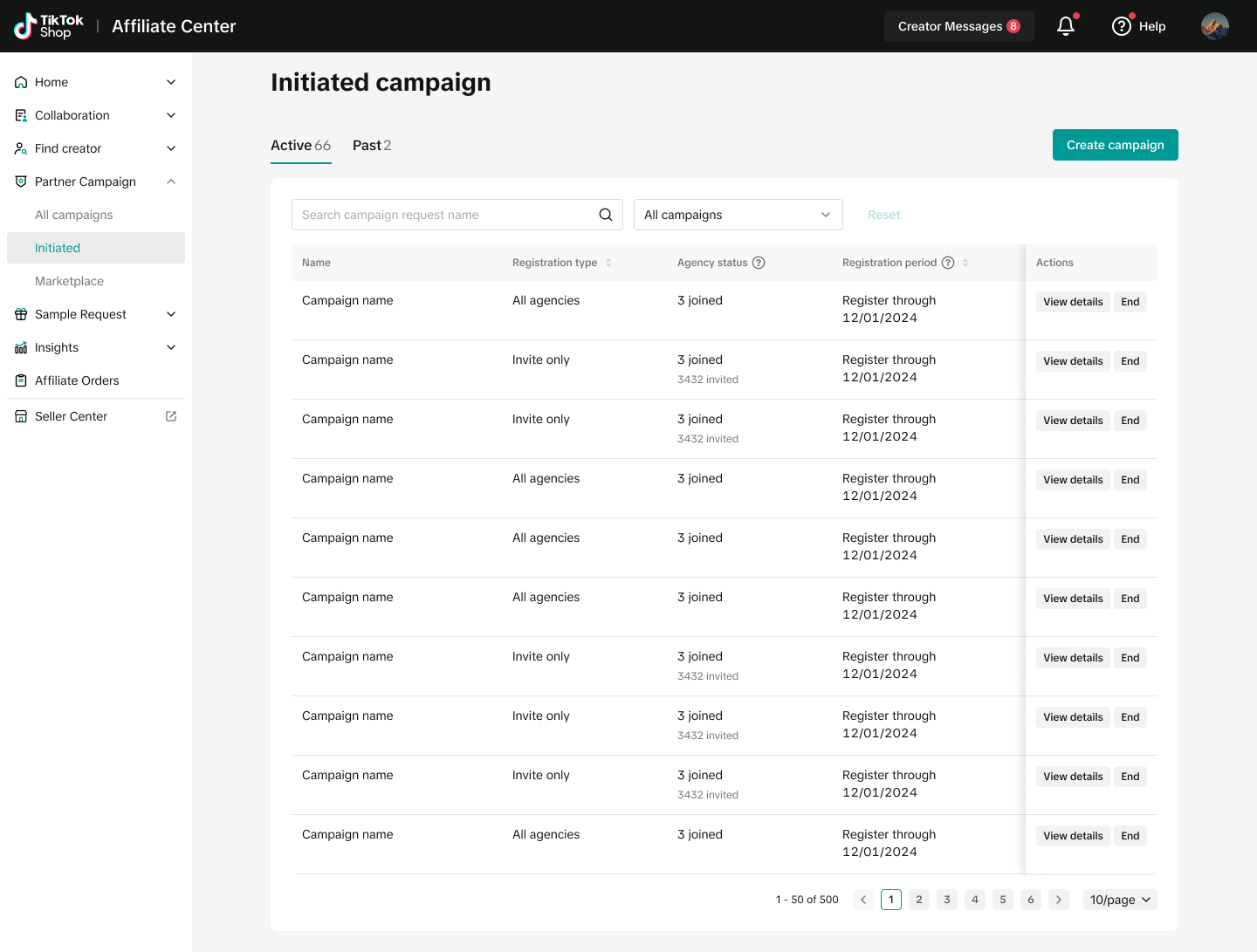The height and width of the screenshot is (952, 1257).
Task: Select Marketplace in the sidebar
Action: tap(69, 281)
